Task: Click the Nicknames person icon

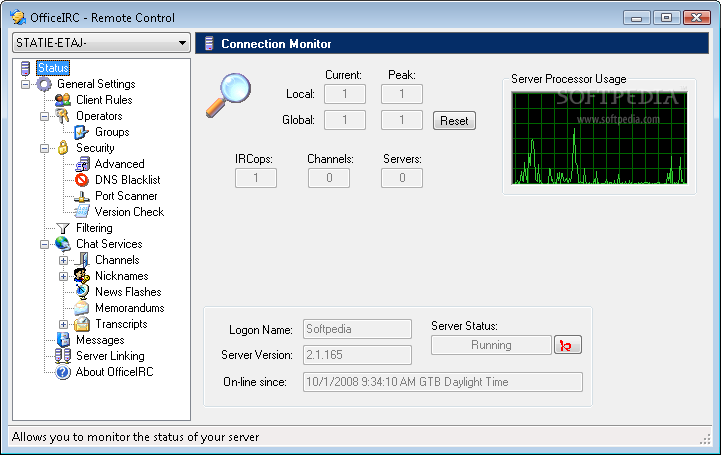Action: (82, 276)
